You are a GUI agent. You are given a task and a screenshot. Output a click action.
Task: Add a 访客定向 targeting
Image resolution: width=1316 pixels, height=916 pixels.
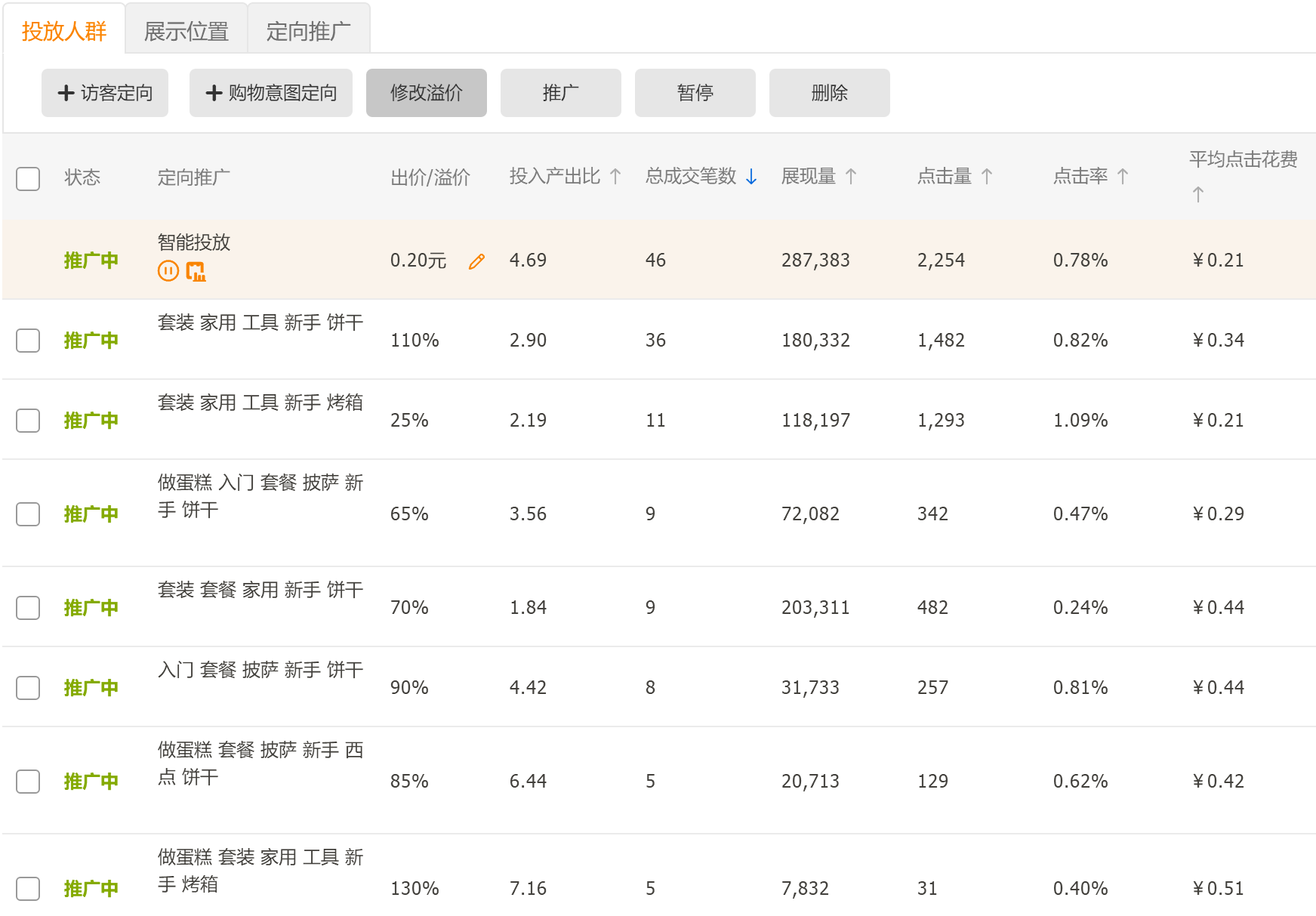(104, 92)
